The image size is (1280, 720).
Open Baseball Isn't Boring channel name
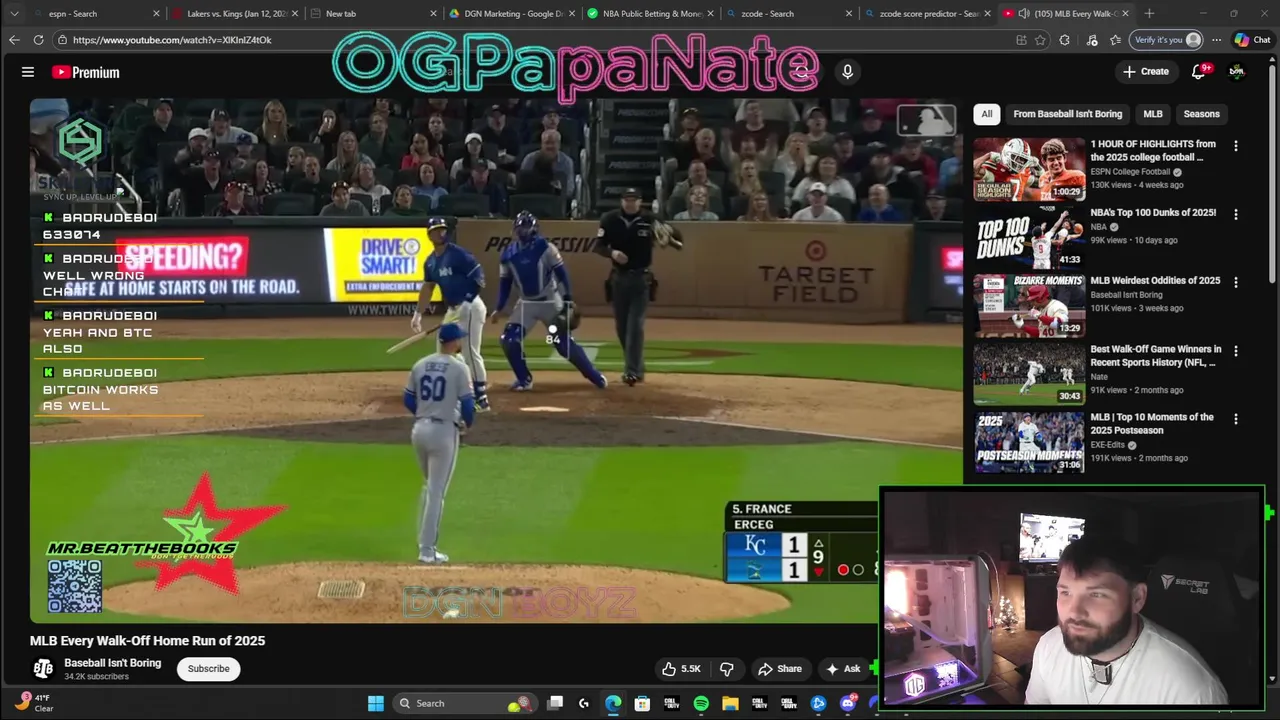112,663
